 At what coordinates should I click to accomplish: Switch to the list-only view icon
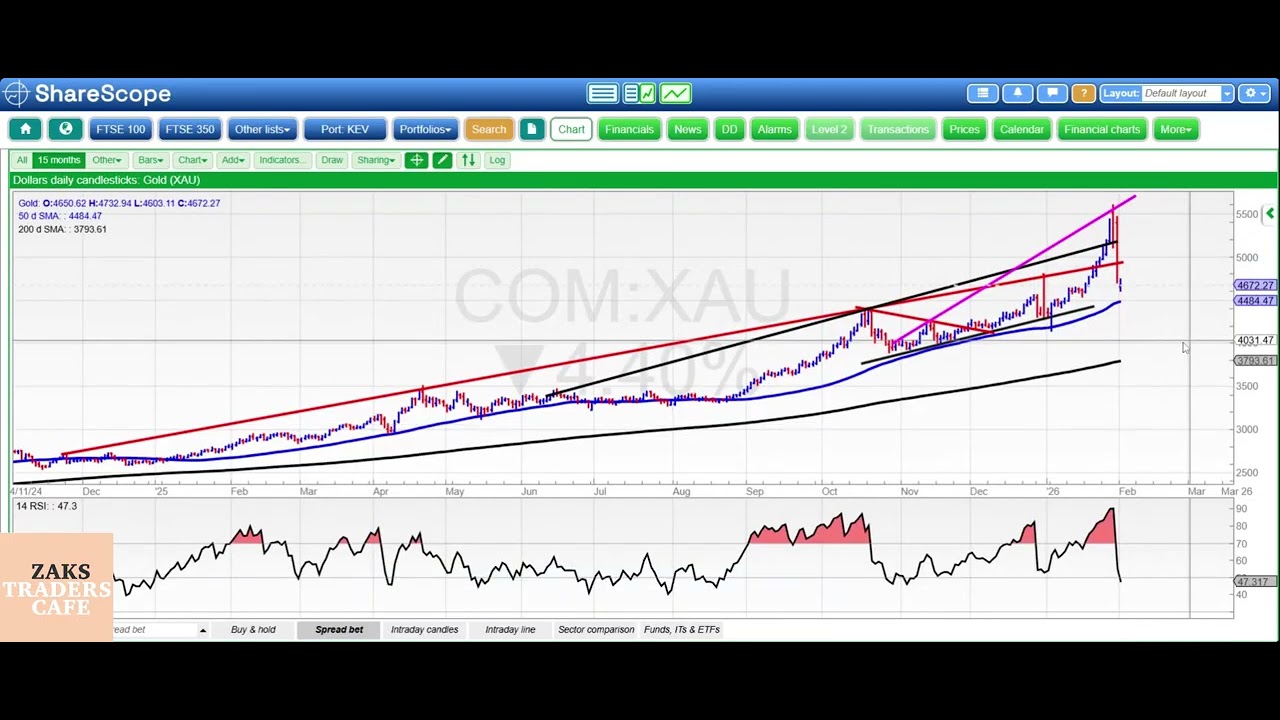pos(602,94)
